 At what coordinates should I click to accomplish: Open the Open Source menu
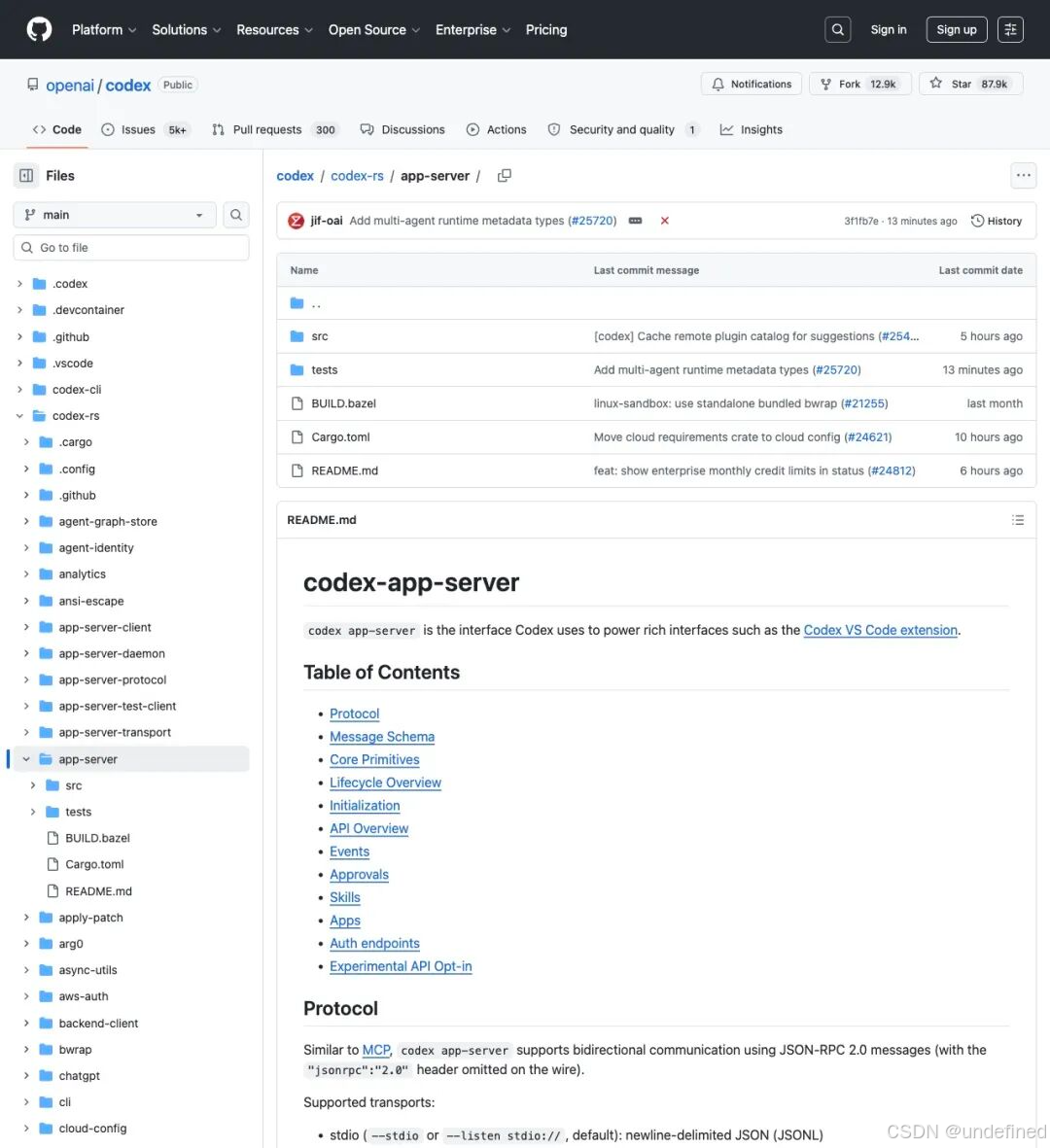coord(374,29)
